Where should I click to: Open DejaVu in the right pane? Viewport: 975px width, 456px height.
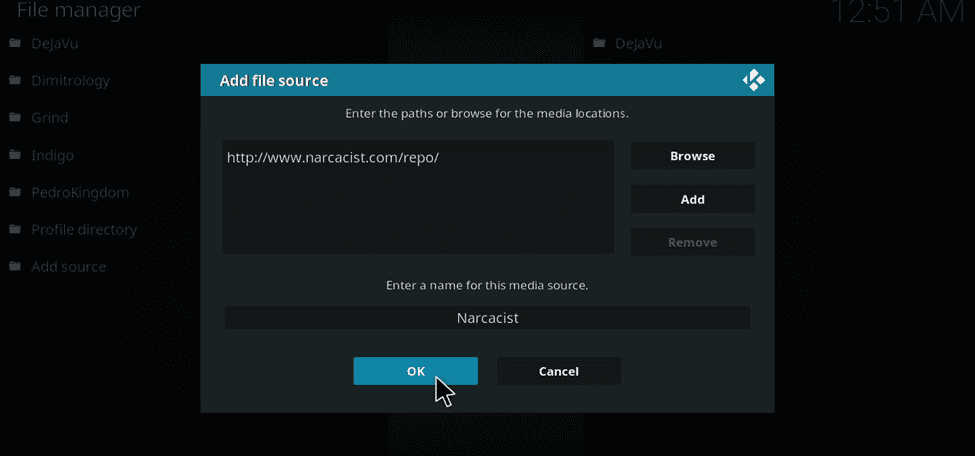click(639, 44)
